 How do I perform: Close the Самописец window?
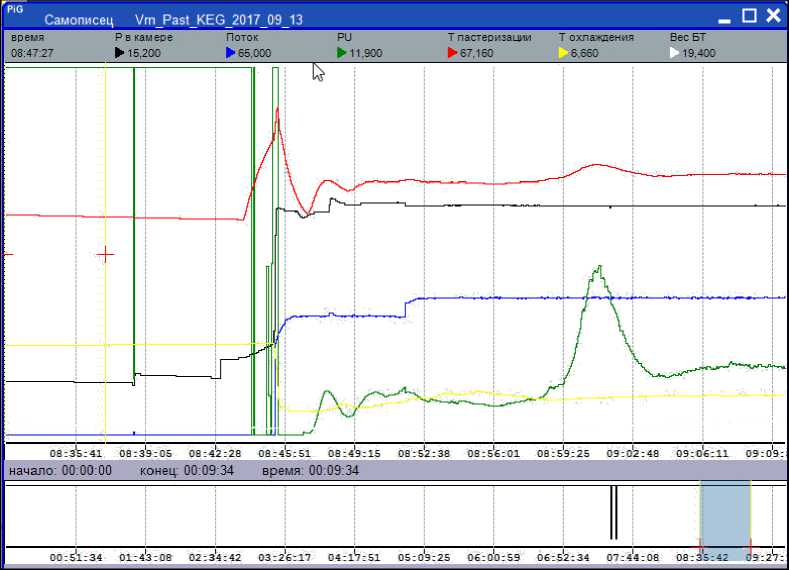click(773, 16)
